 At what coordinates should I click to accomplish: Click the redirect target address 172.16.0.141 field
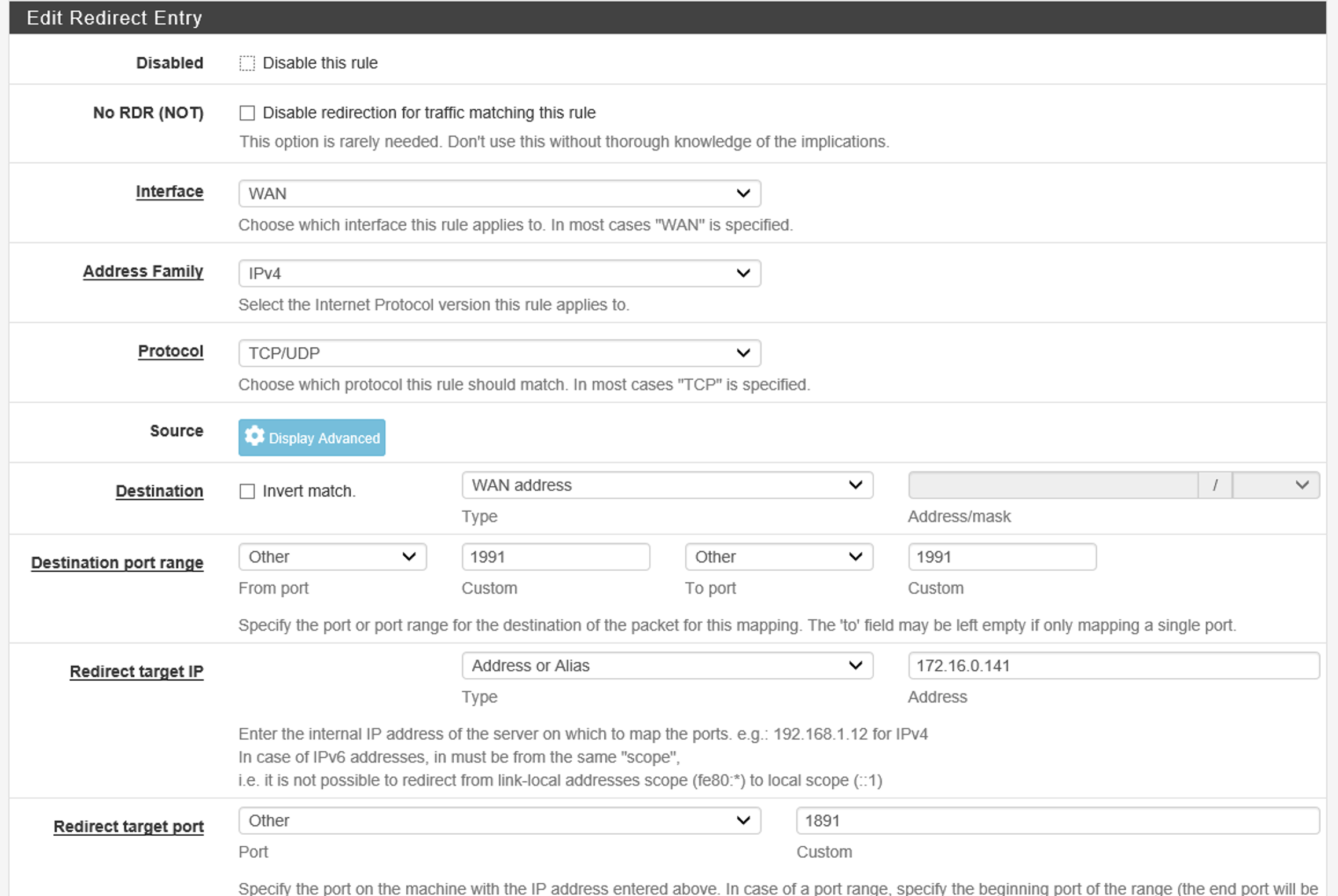tap(1113, 666)
